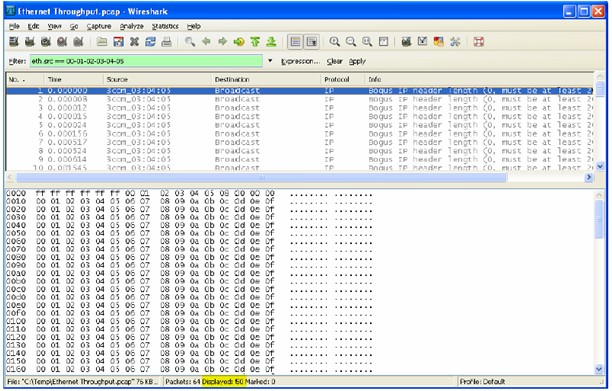Viewport: 612px width, 391px height.
Task: Select packet 9 at time 0.000614
Action: click(299, 159)
